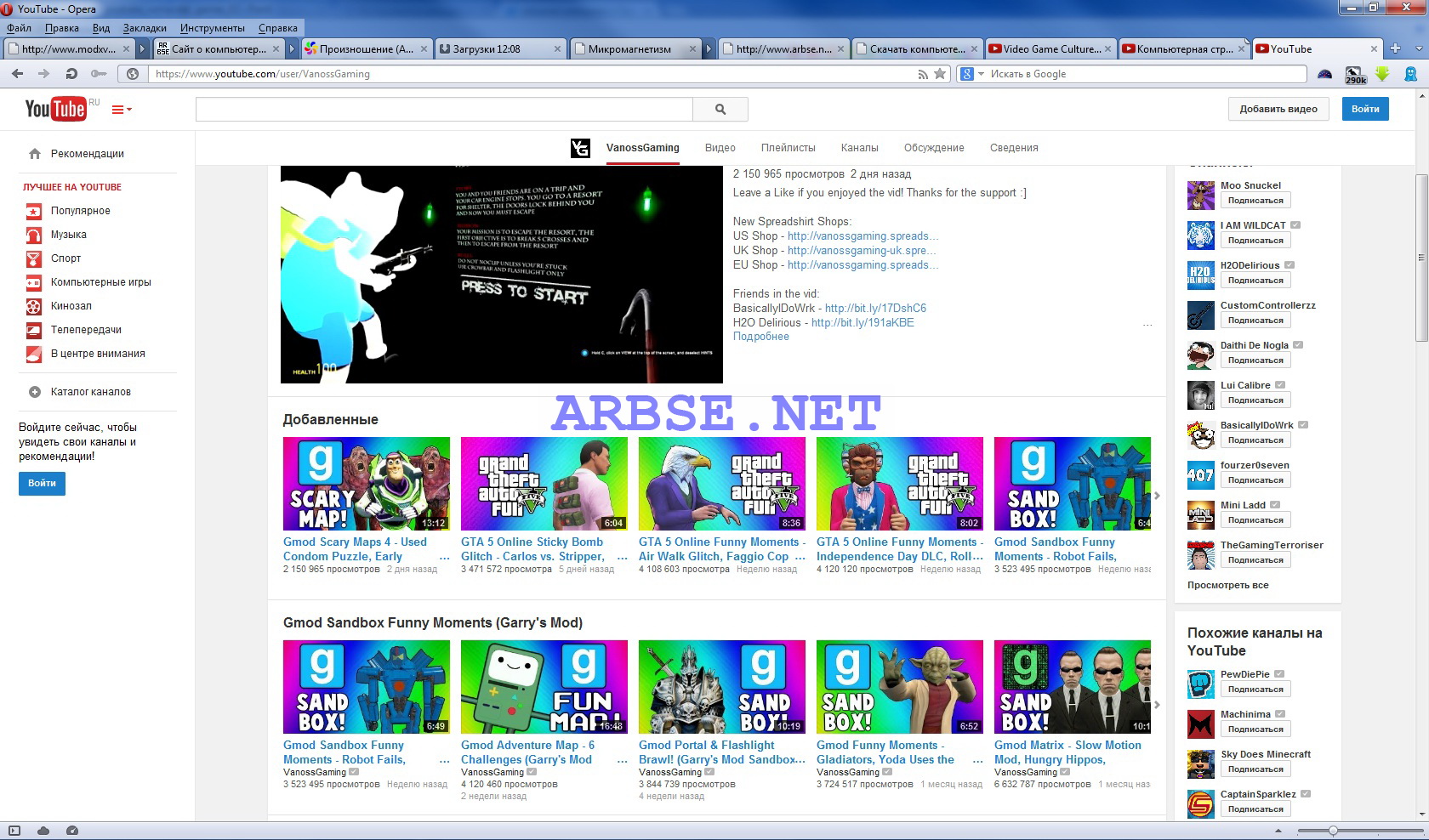Click the VanossGaming channel avatar icon

pyautogui.click(x=580, y=148)
